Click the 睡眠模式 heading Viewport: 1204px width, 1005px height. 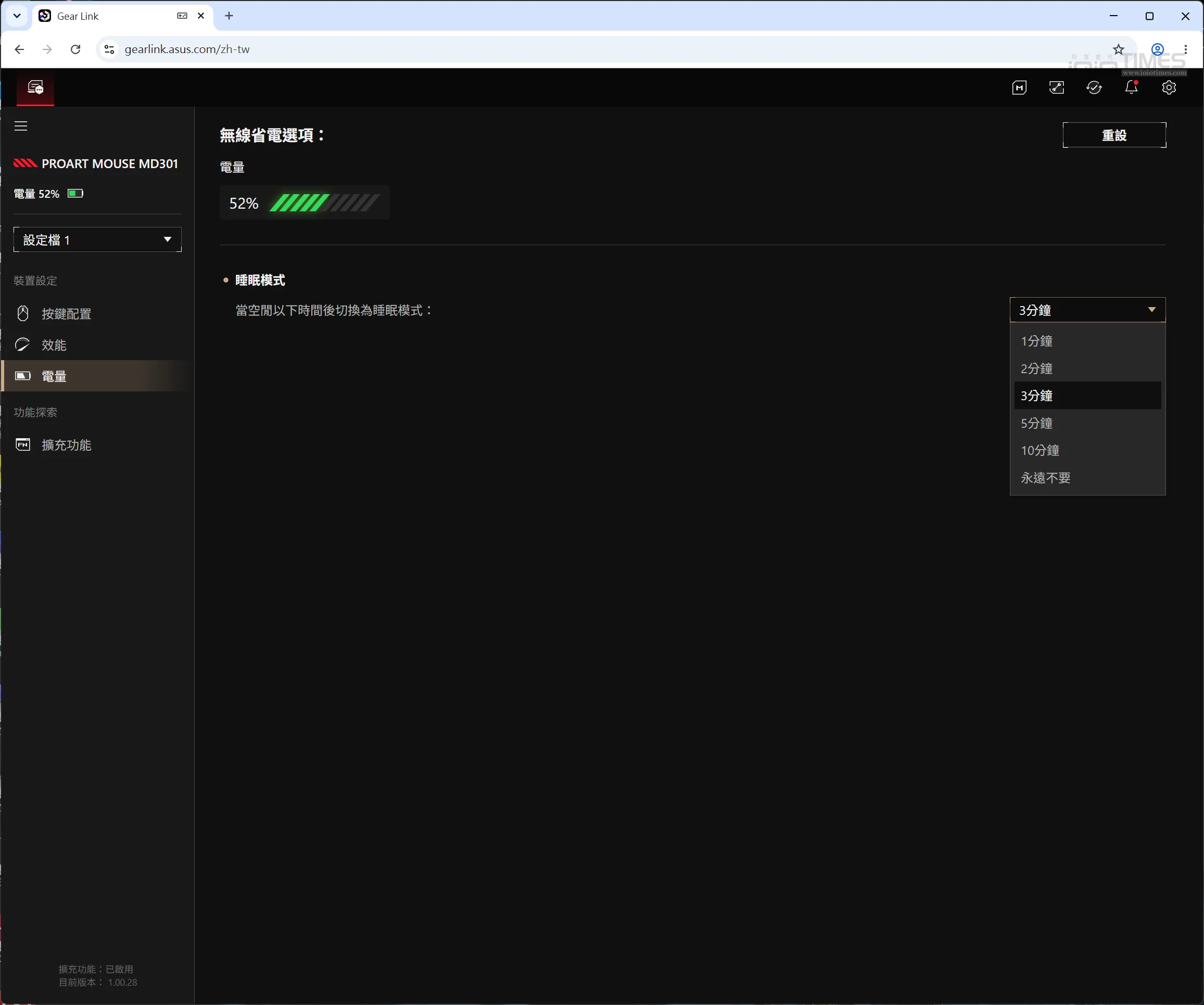click(260, 281)
